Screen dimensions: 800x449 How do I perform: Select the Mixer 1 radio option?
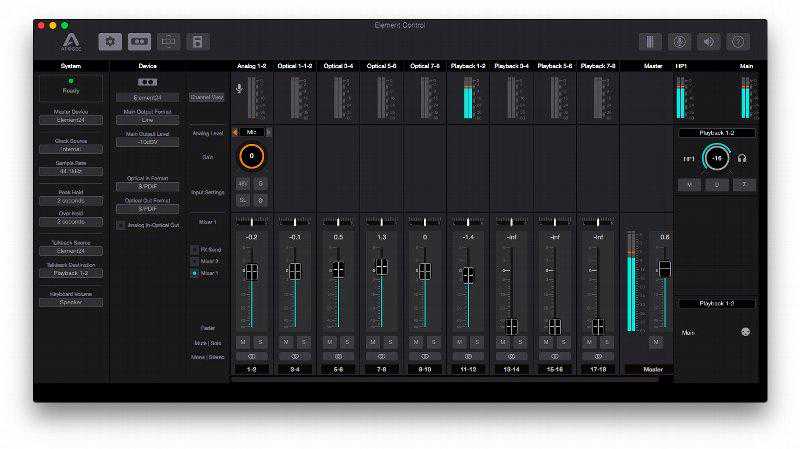[195, 272]
